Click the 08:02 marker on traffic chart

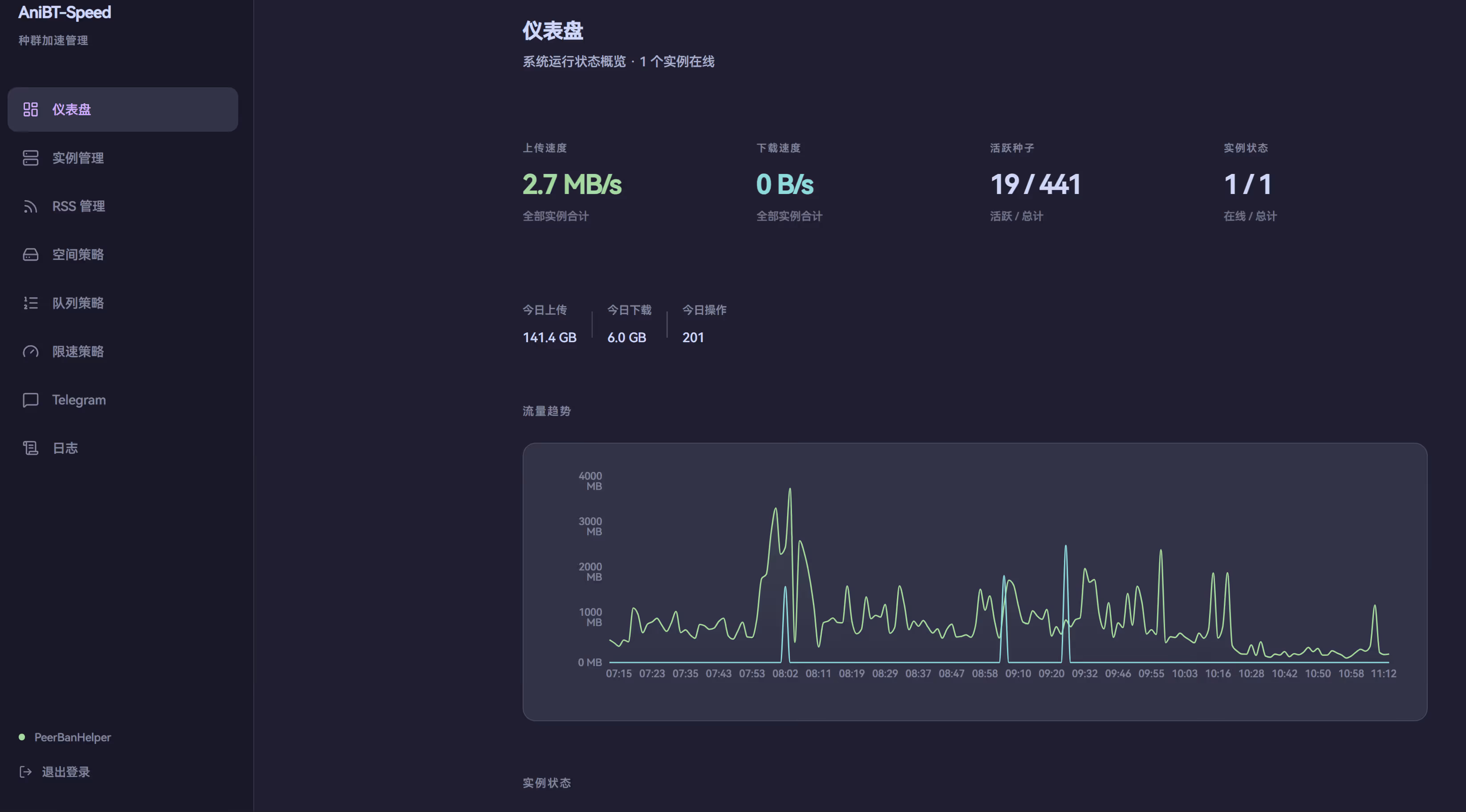click(785, 674)
